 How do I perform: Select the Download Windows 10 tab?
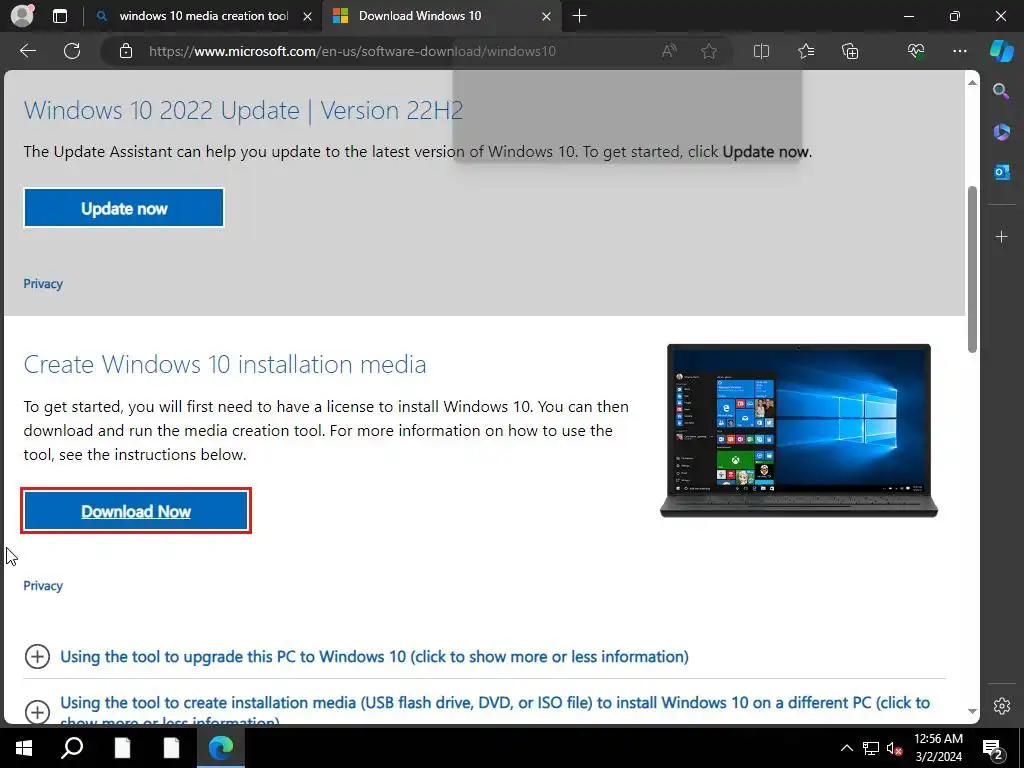coord(419,16)
